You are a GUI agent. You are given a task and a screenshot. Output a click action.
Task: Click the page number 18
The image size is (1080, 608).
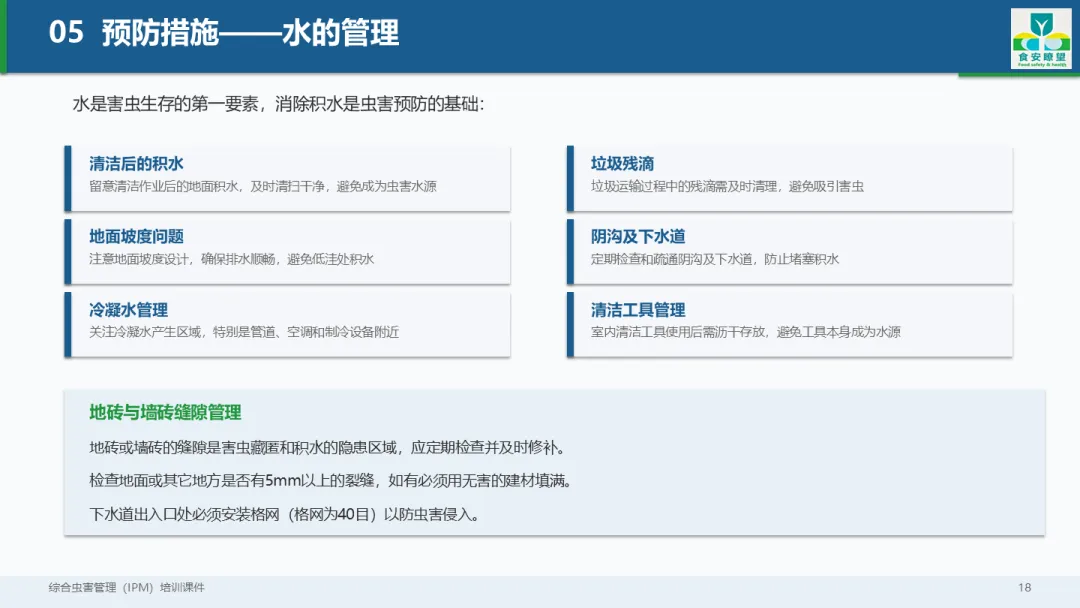[x=1024, y=587]
